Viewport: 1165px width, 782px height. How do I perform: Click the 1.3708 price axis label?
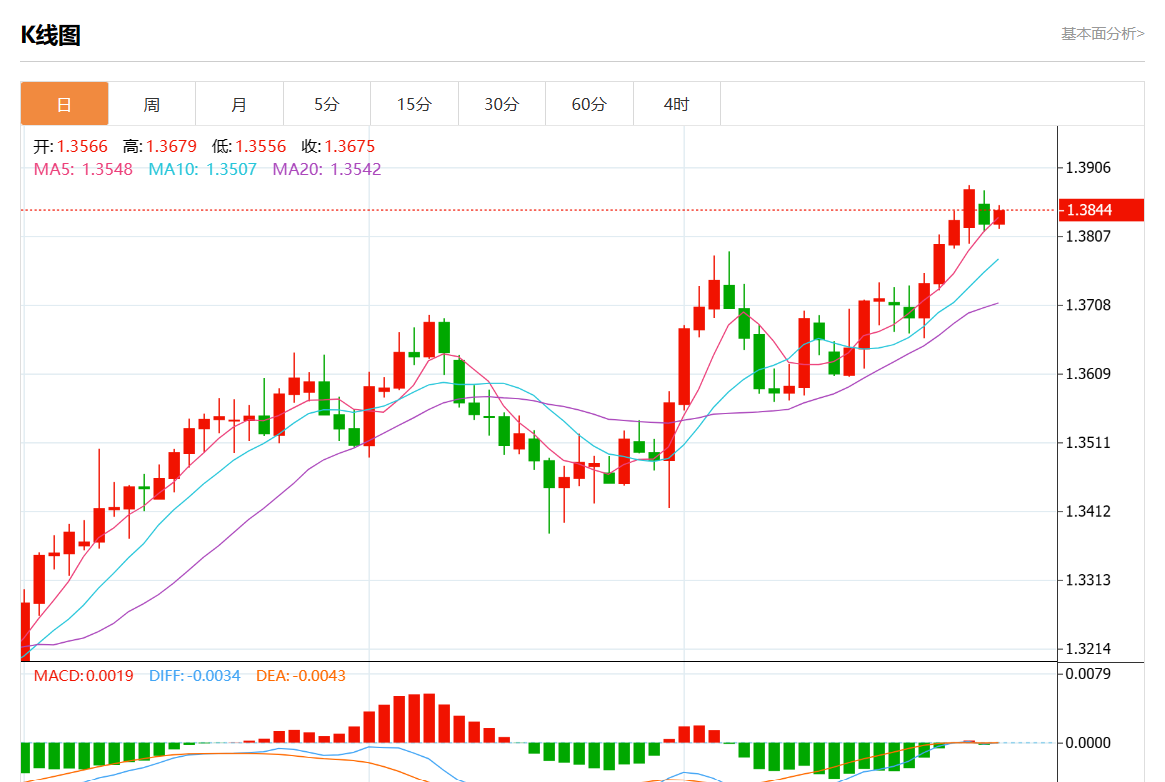tap(1088, 305)
